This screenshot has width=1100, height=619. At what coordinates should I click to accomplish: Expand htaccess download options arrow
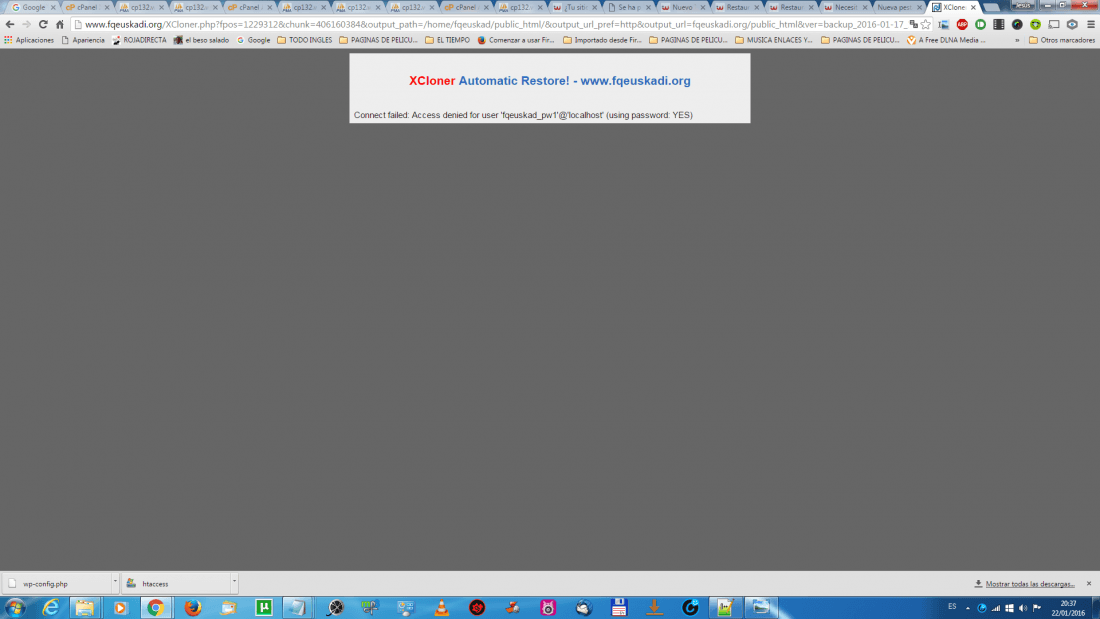(234, 583)
